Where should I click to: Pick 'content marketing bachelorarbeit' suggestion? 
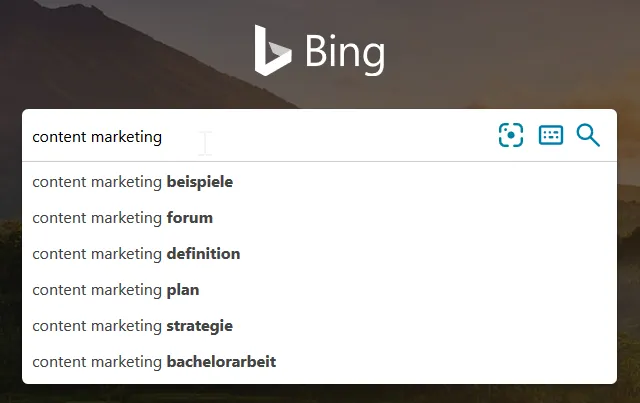pyautogui.click(x=319, y=361)
